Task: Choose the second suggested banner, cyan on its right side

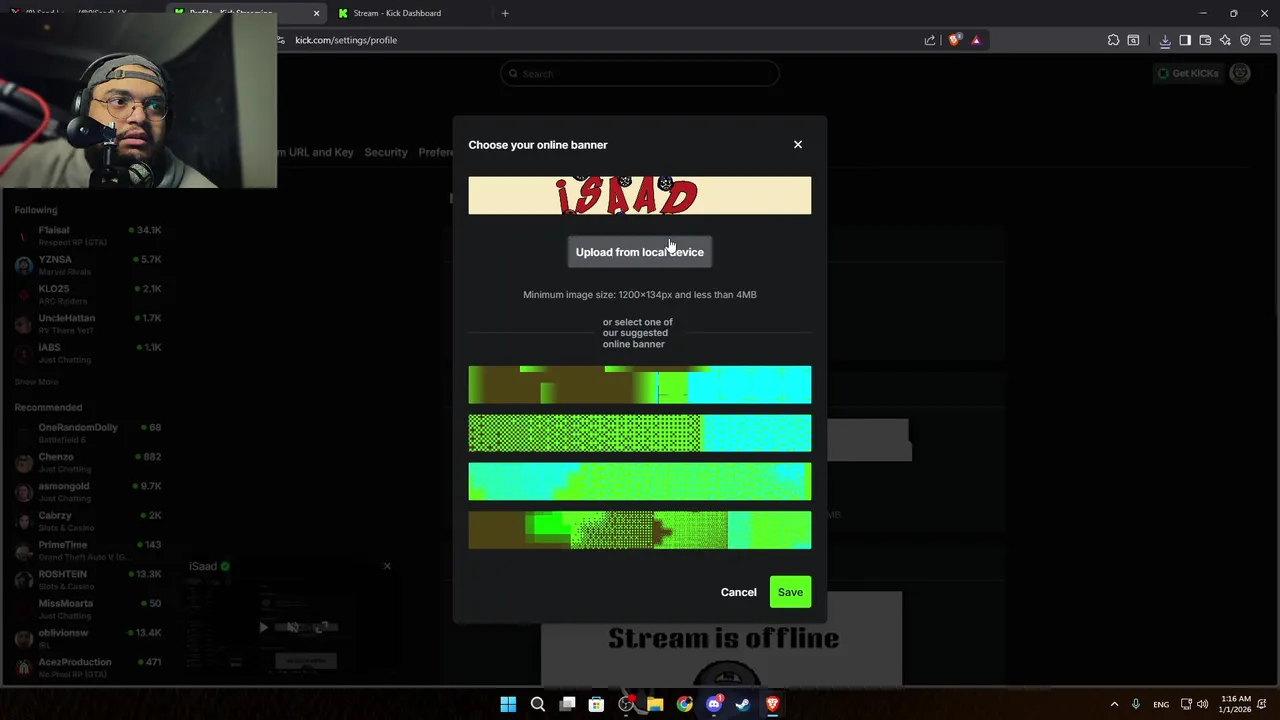Action: 640,433
